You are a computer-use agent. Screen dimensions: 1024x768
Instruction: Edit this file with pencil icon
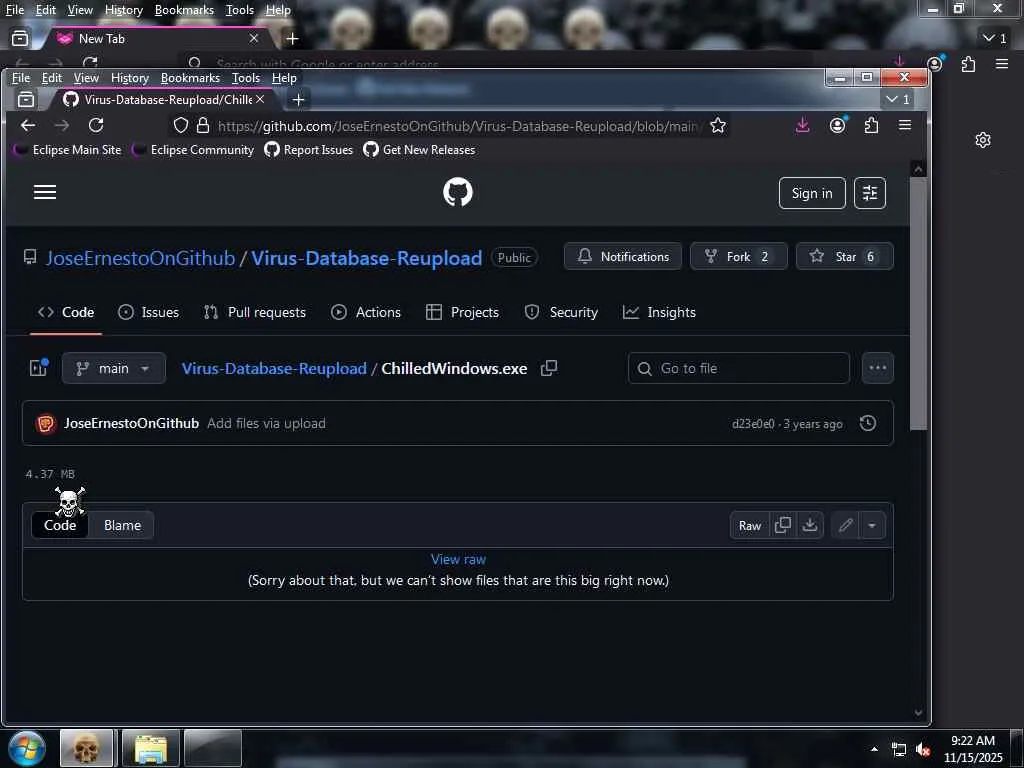(x=845, y=525)
